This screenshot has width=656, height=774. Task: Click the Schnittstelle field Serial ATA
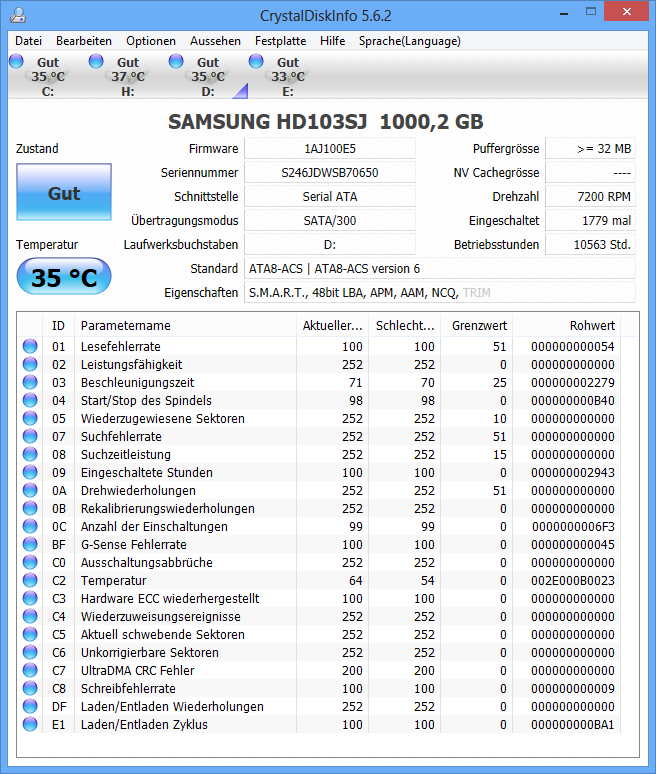click(330, 196)
